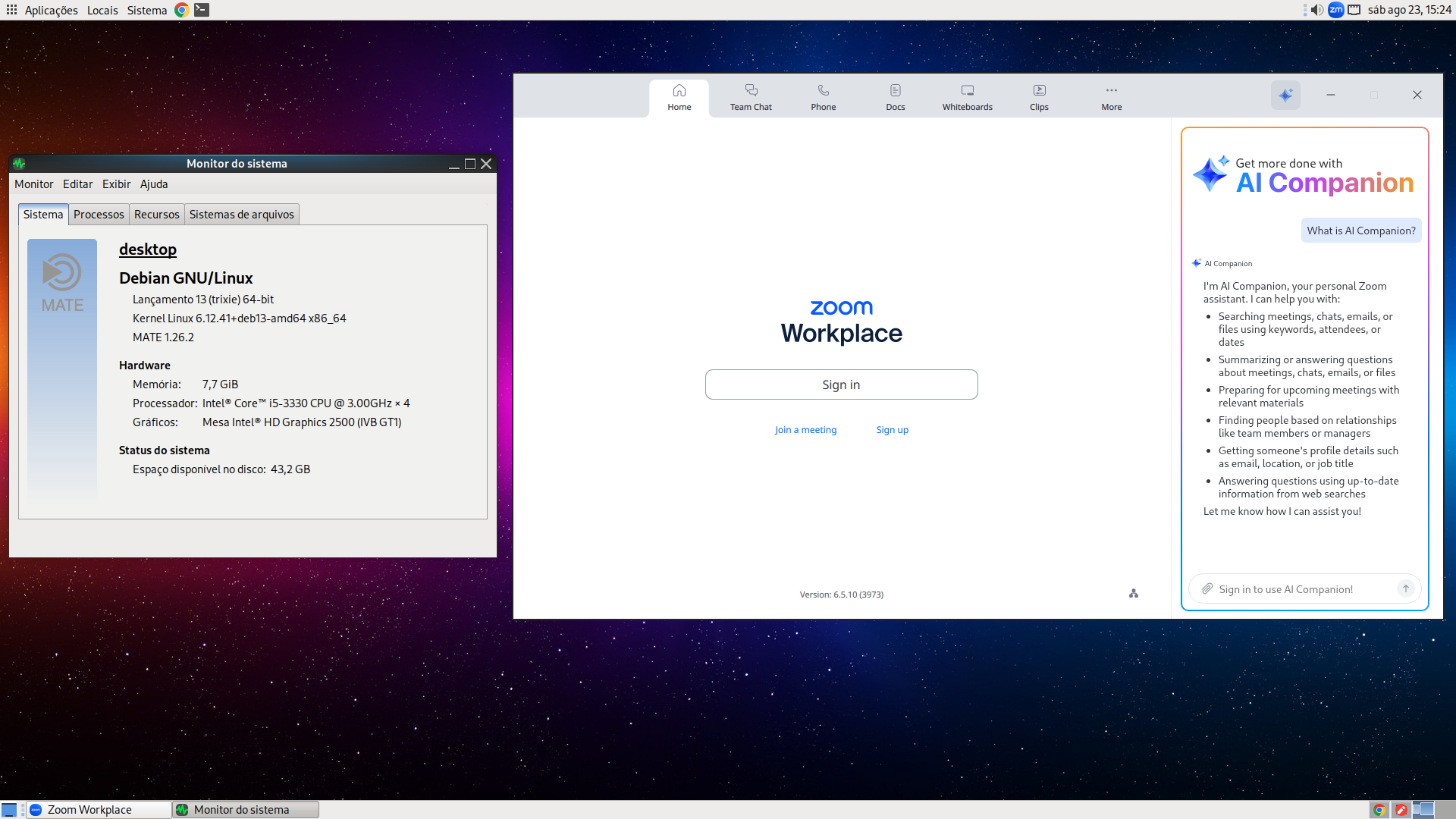The image size is (1456, 819).
Task: Click the small AI Companion label icon
Action: pyautogui.click(x=1197, y=263)
